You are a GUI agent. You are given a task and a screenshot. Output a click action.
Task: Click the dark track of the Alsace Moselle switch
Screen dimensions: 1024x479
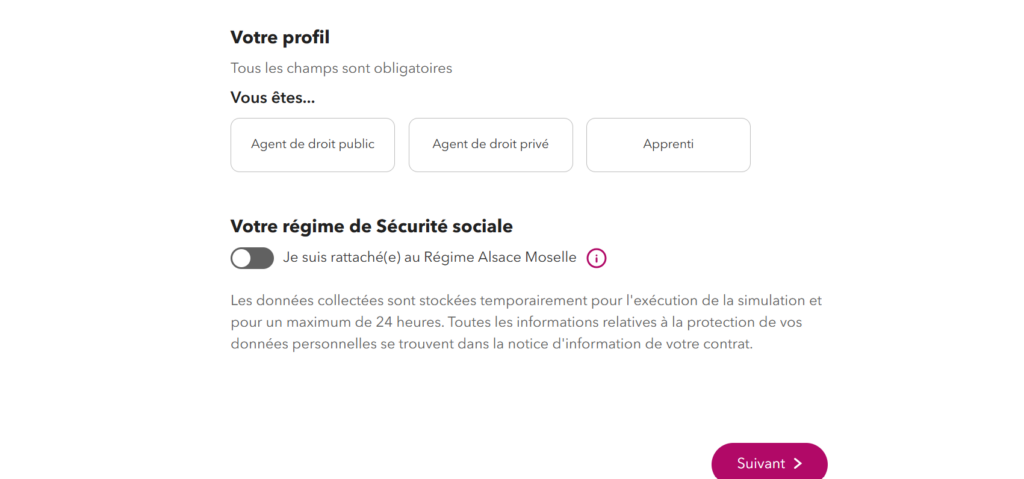click(x=263, y=259)
